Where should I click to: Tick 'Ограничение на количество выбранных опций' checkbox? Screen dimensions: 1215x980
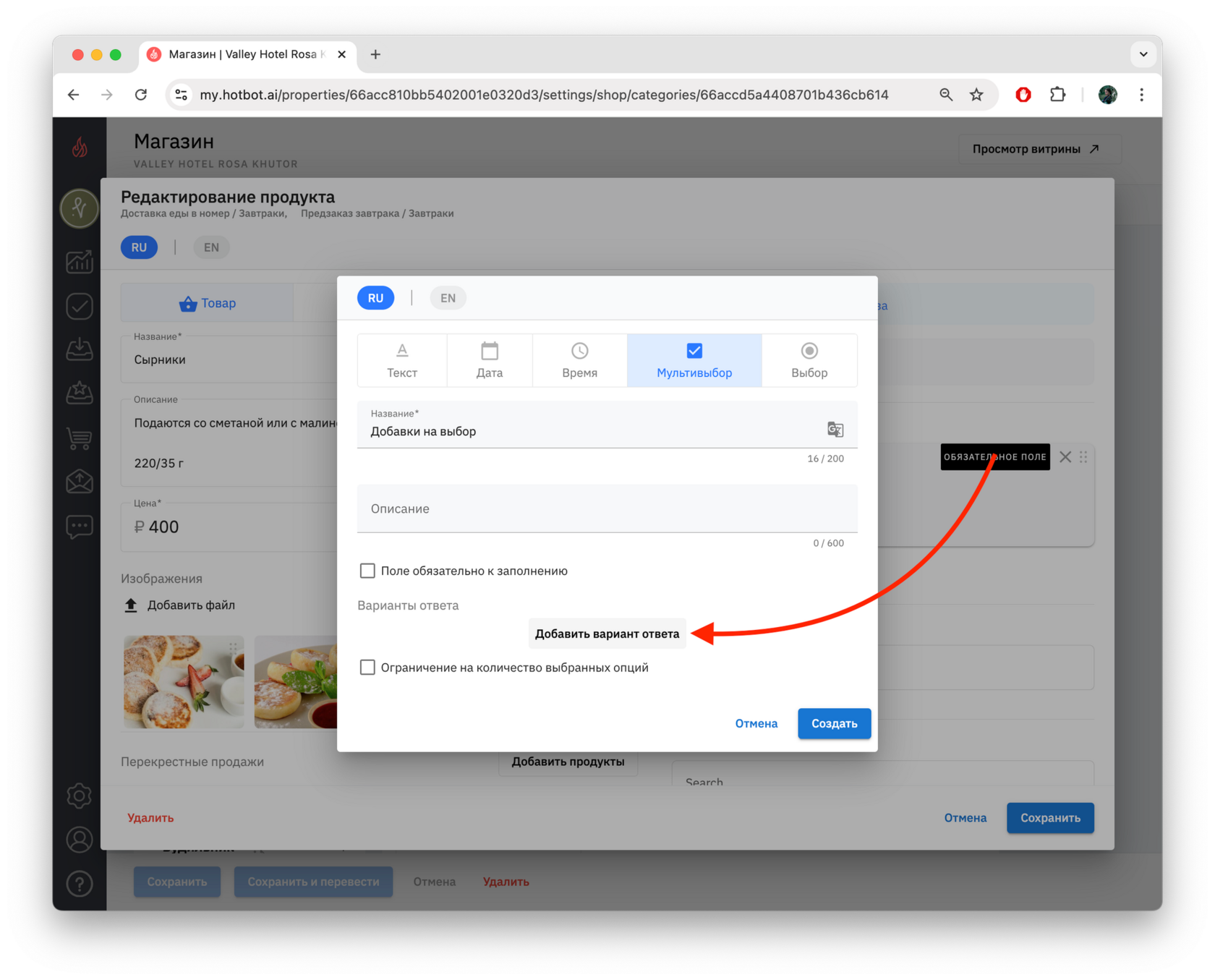click(x=367, y=668)
